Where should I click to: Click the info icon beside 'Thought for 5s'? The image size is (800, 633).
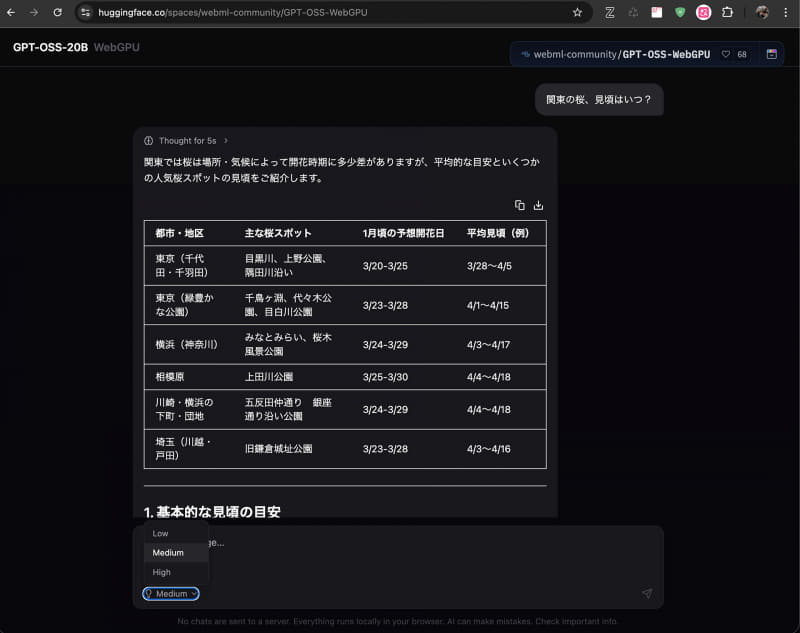point(148,141)
